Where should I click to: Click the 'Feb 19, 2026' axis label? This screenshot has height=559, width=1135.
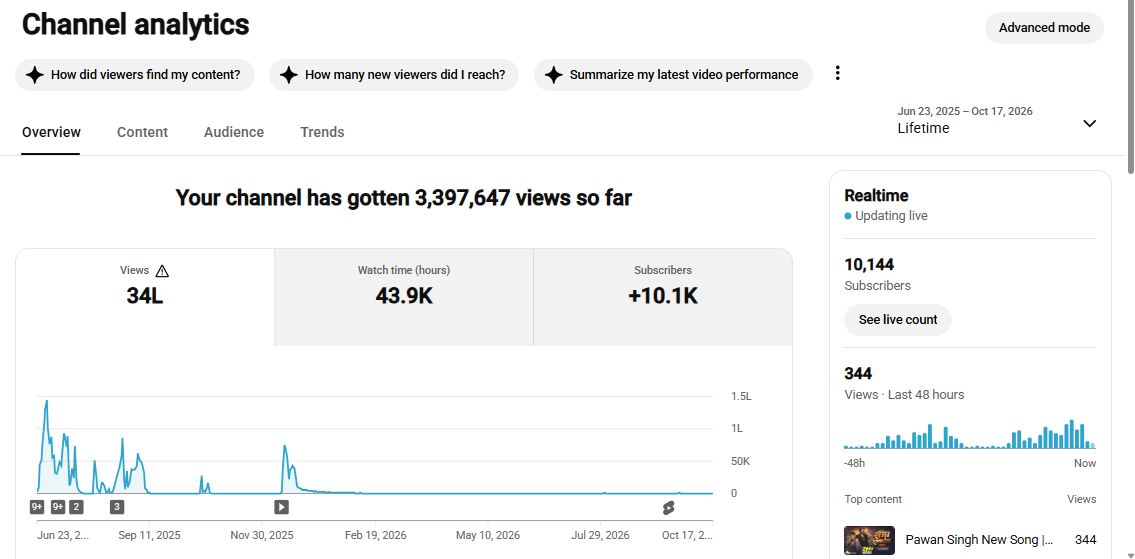tap(375, 536)
